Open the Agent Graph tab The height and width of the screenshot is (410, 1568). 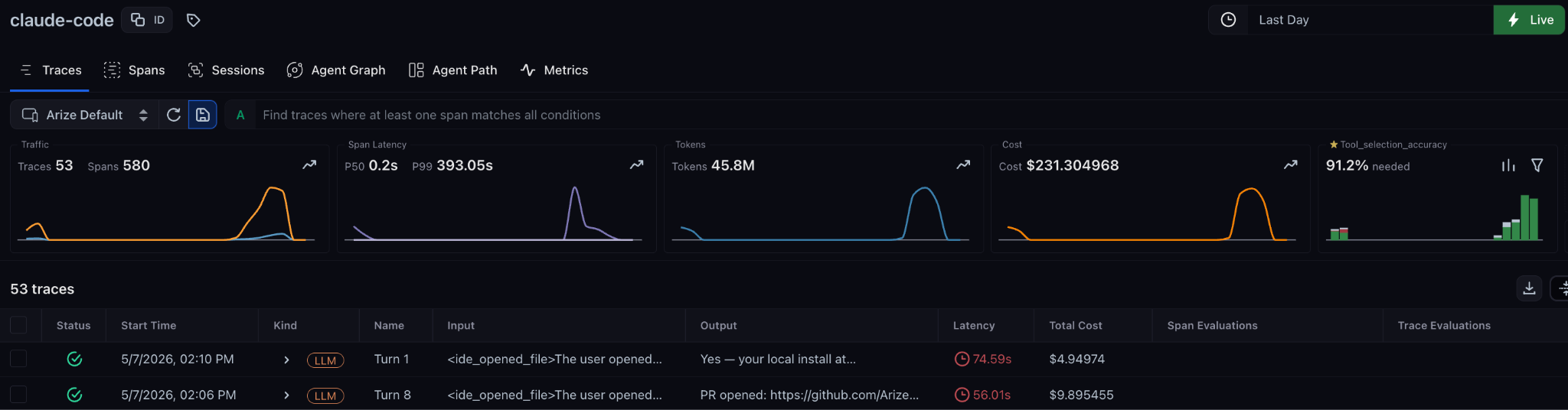click(x=335, y=70)
